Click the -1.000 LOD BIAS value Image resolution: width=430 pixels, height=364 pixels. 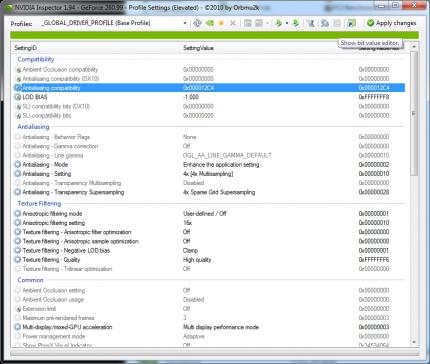(191, 97)
